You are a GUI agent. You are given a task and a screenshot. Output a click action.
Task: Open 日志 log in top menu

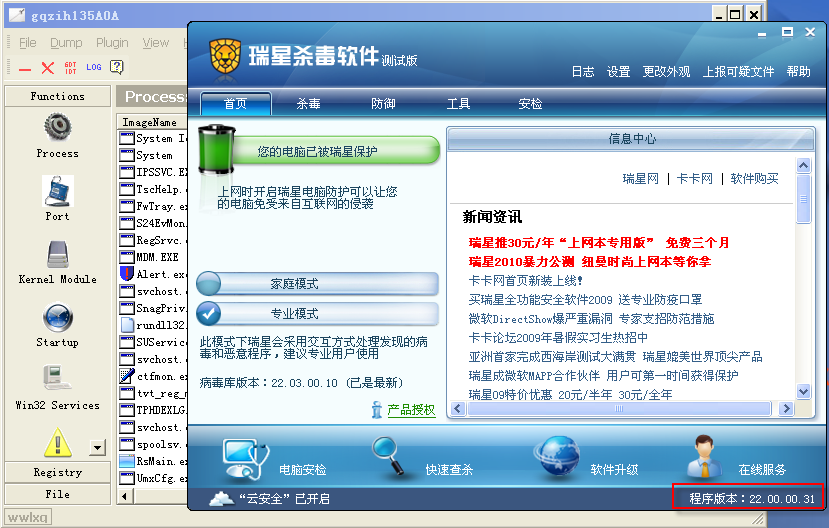pos(583,71)
